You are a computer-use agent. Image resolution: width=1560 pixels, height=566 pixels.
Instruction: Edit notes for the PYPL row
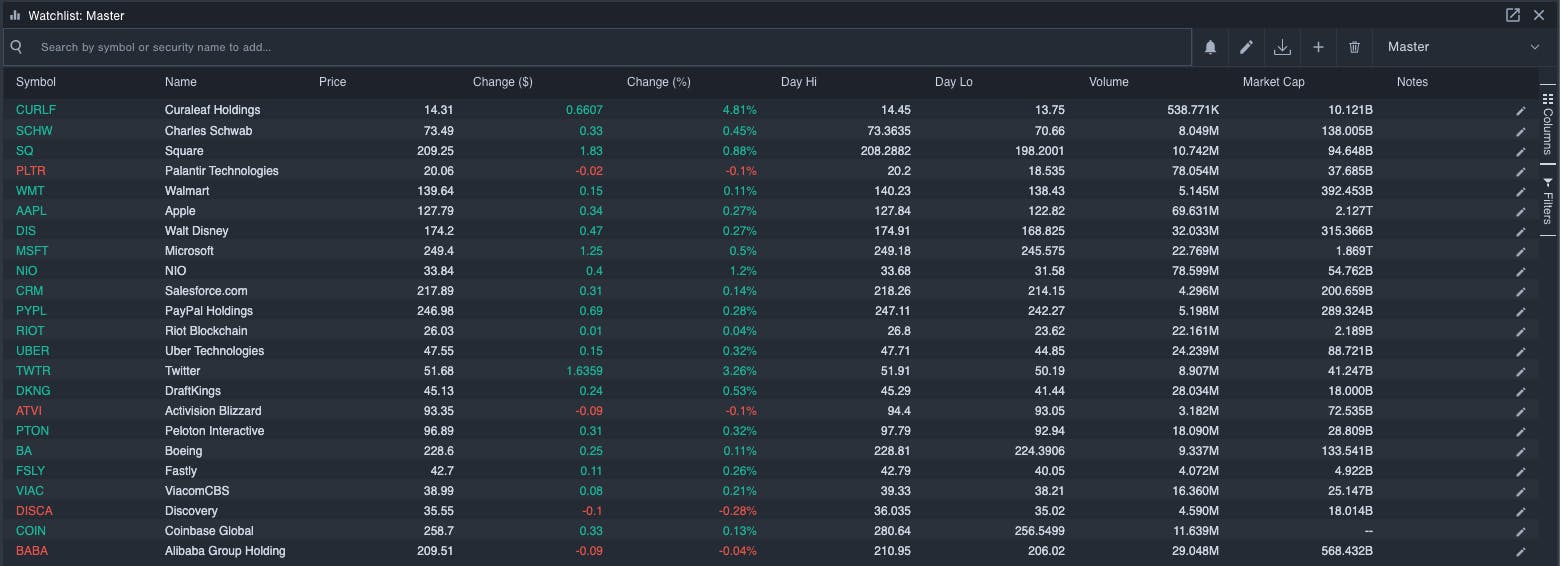1521,311
